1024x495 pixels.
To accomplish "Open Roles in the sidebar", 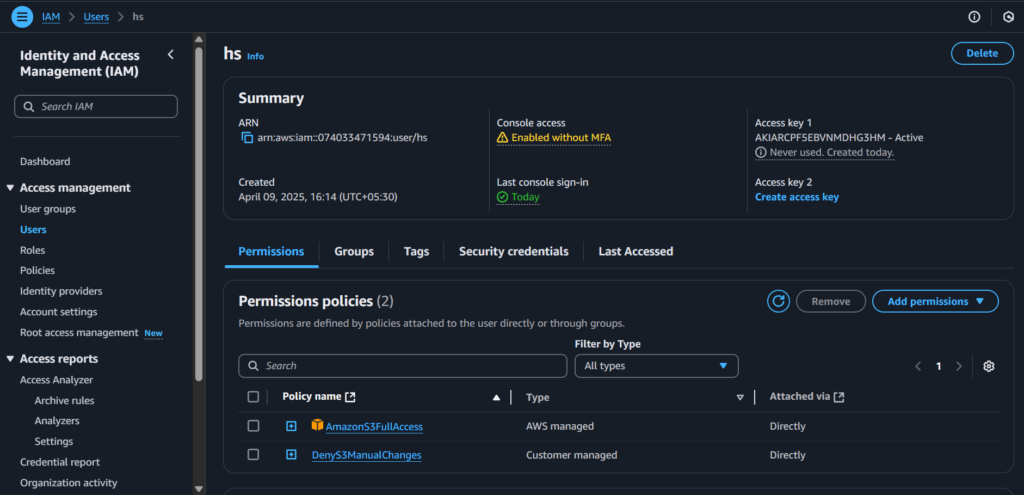I will (x=33, y=250).
